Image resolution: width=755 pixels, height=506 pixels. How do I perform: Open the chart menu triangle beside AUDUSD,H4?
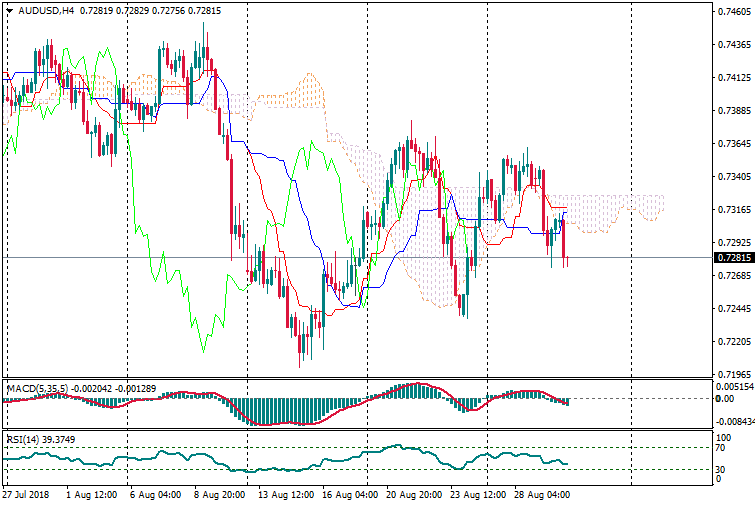9,10
